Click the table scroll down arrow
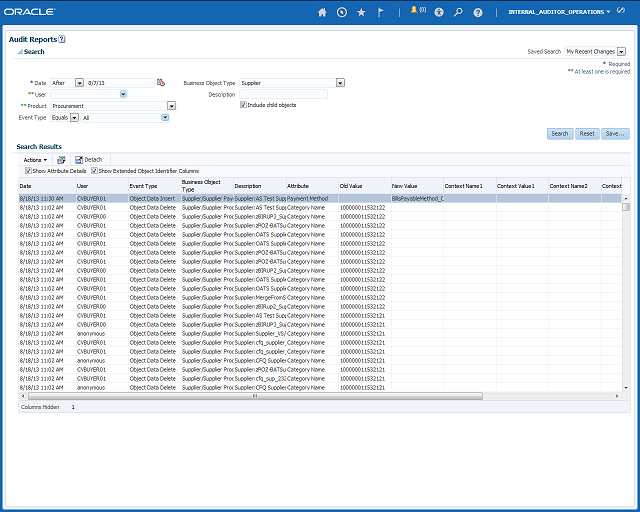 click(626, 388)
